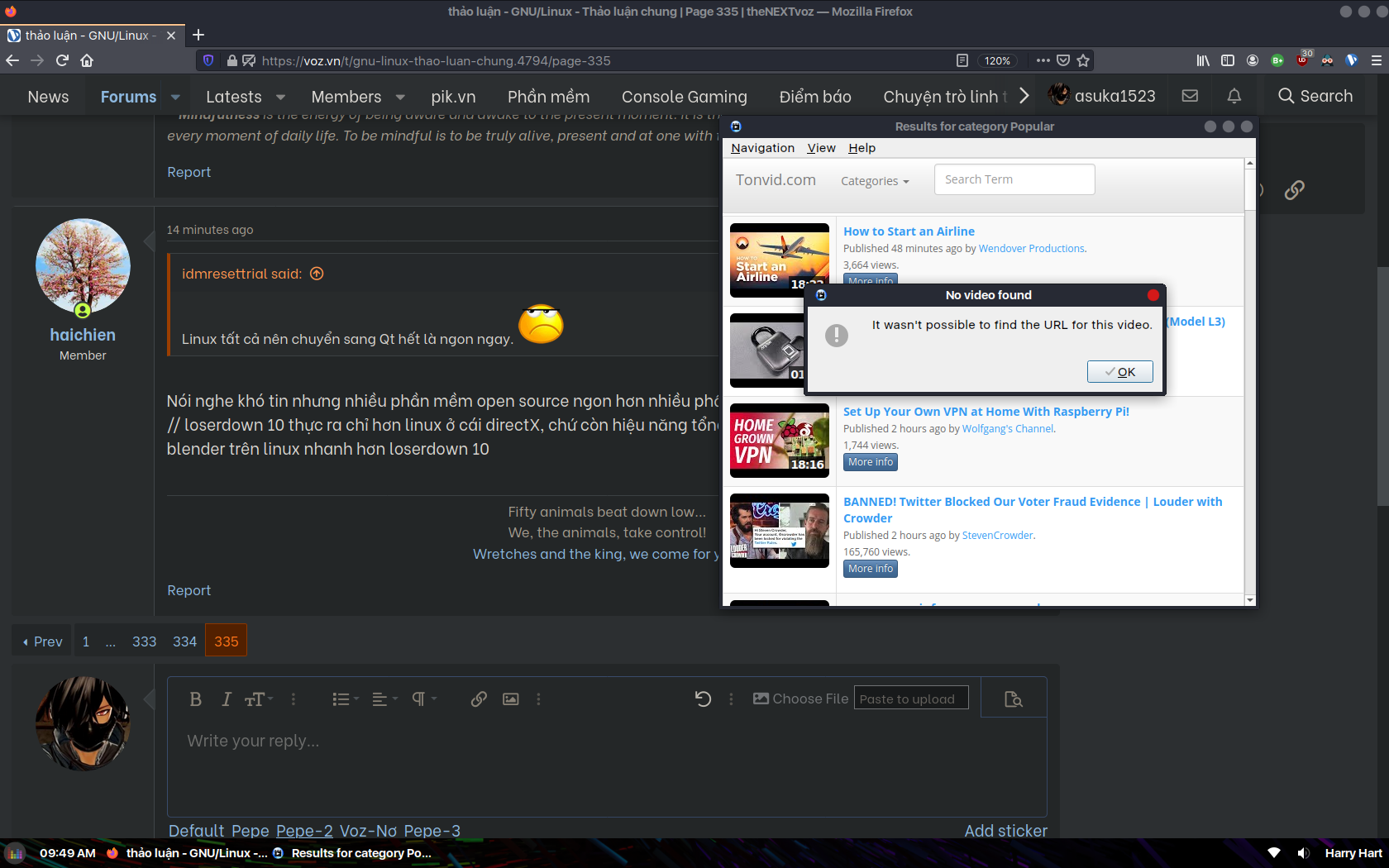1389x868 pixels.
Task: Open more text options beside text size
Action: 294,699
